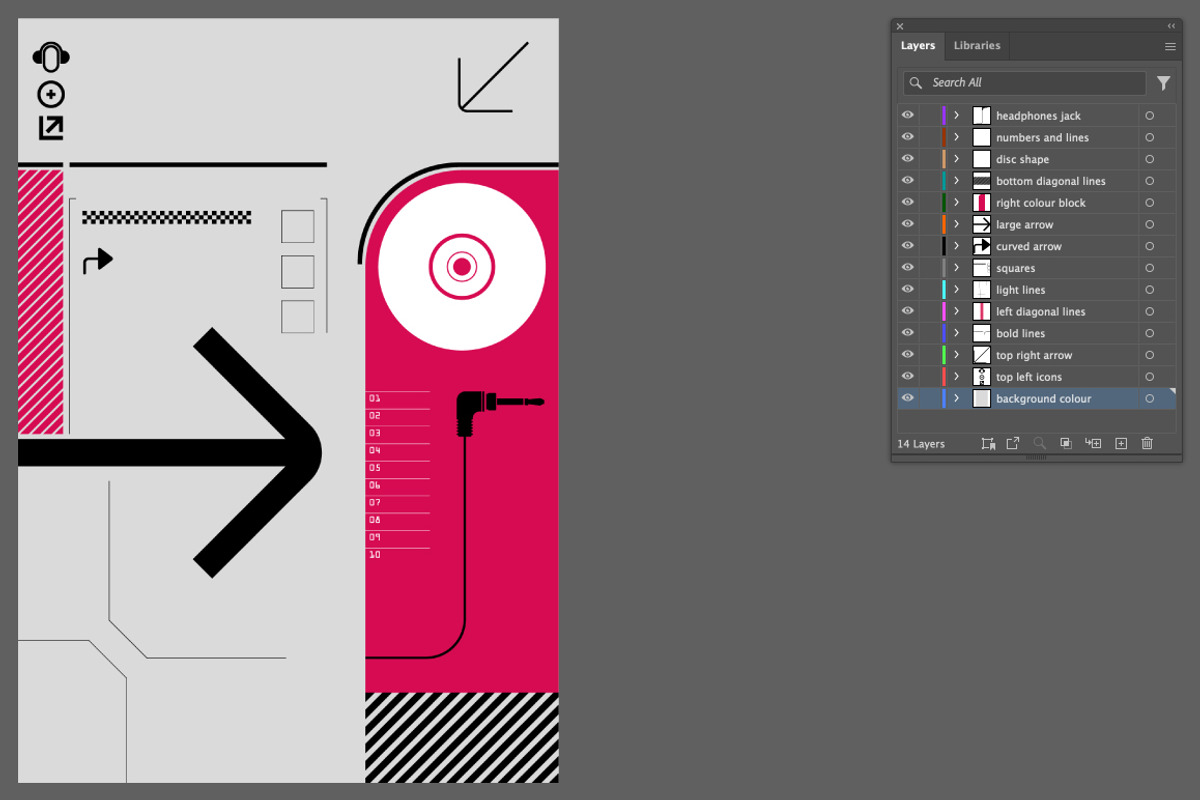
Task: Click target circle of bottom diagonal lines layer
Action: click(1150, 181)
